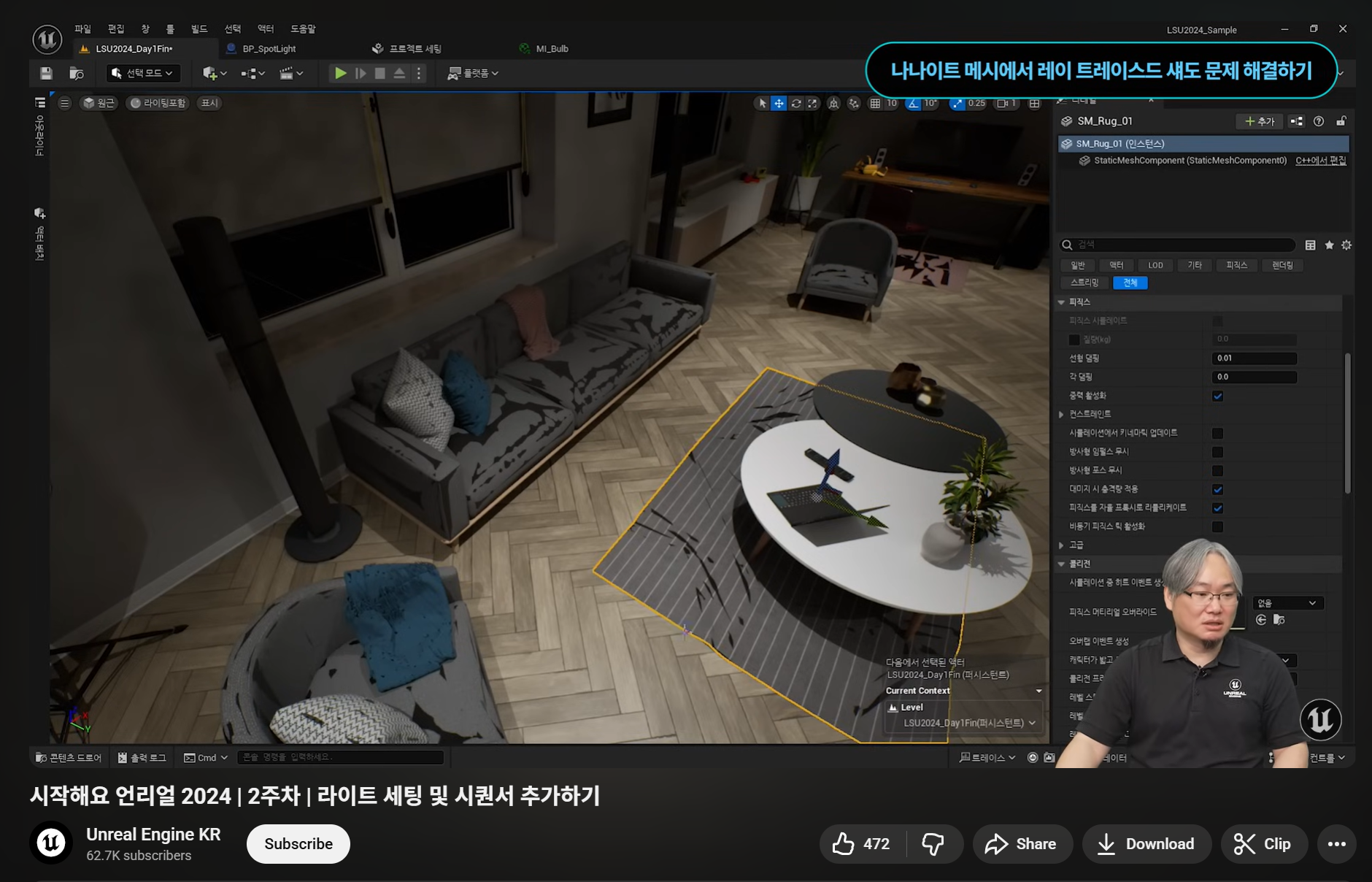Screen dimensions: 1372x882
Task: Select the StaticMeshComponent0 row
Action: 1190,161
